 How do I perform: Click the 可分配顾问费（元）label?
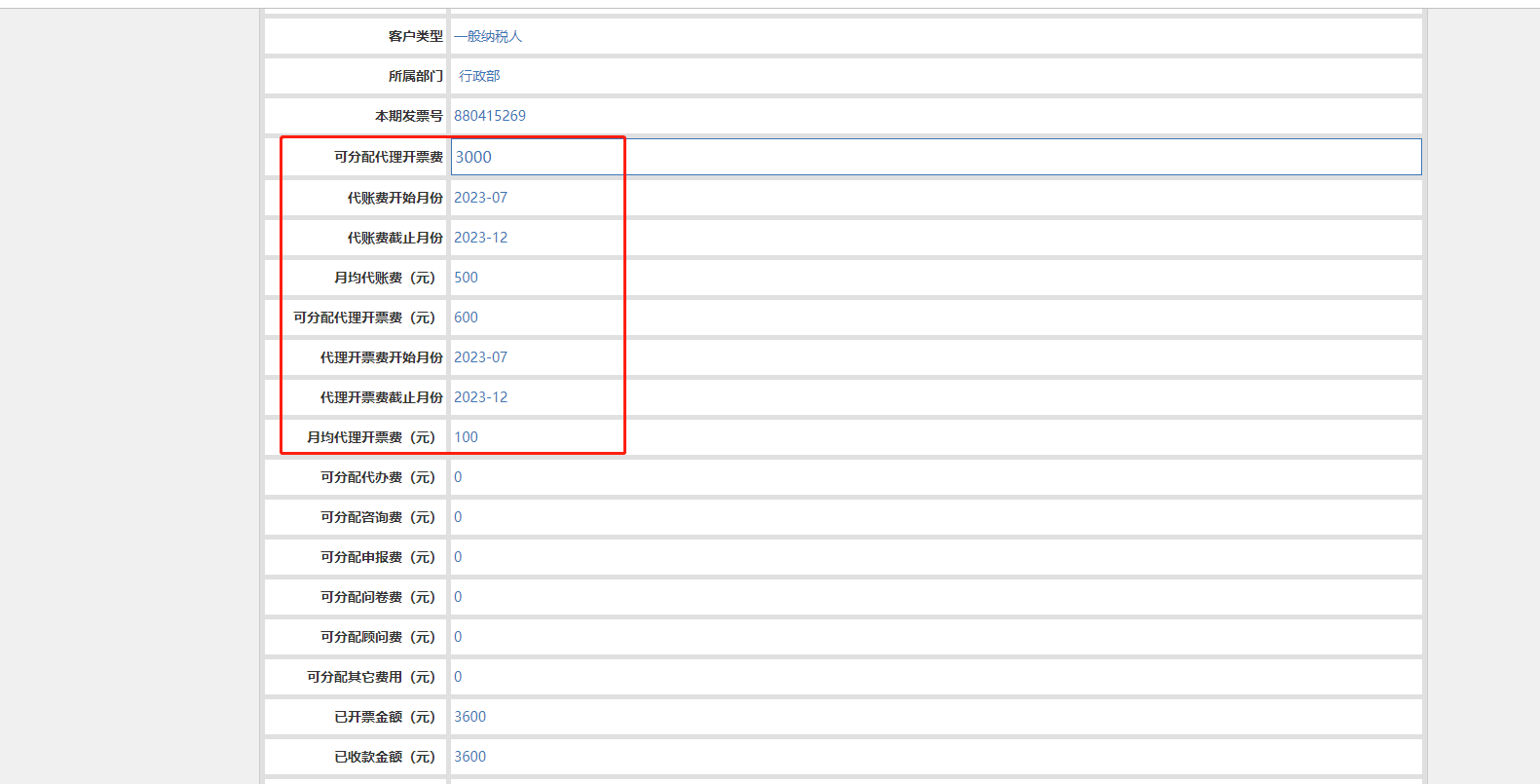(379, 637)
